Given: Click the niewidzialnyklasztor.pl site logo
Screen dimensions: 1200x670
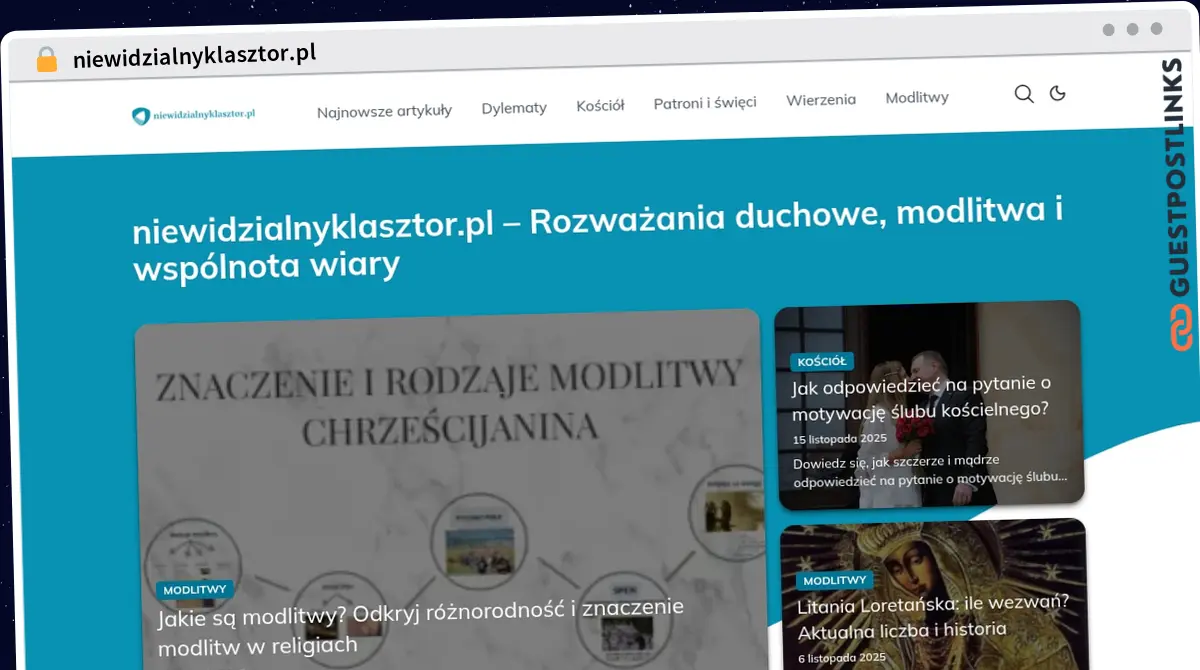Looking at the screenshot, I should pyautogui.click(x=194, y=115).
